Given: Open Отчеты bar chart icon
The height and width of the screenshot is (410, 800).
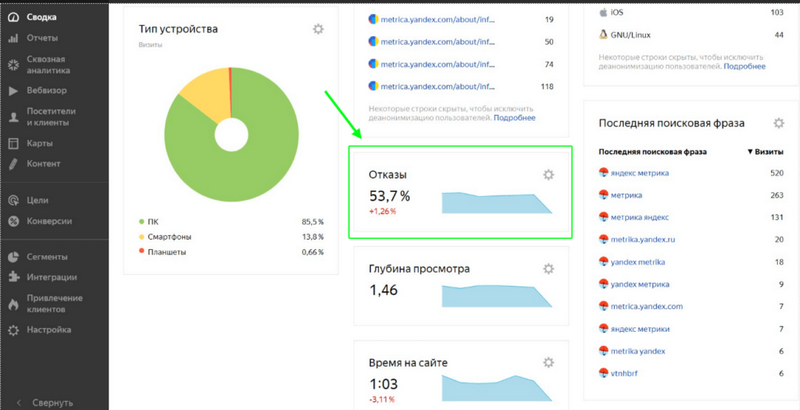Looking at the screenshot, I should pos(14,38).
